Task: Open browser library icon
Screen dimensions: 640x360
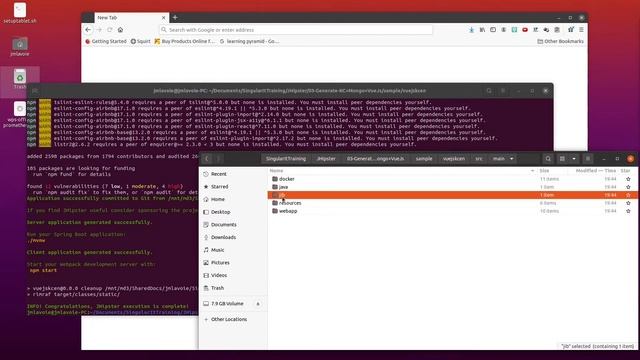Action: tap(482, 30)
